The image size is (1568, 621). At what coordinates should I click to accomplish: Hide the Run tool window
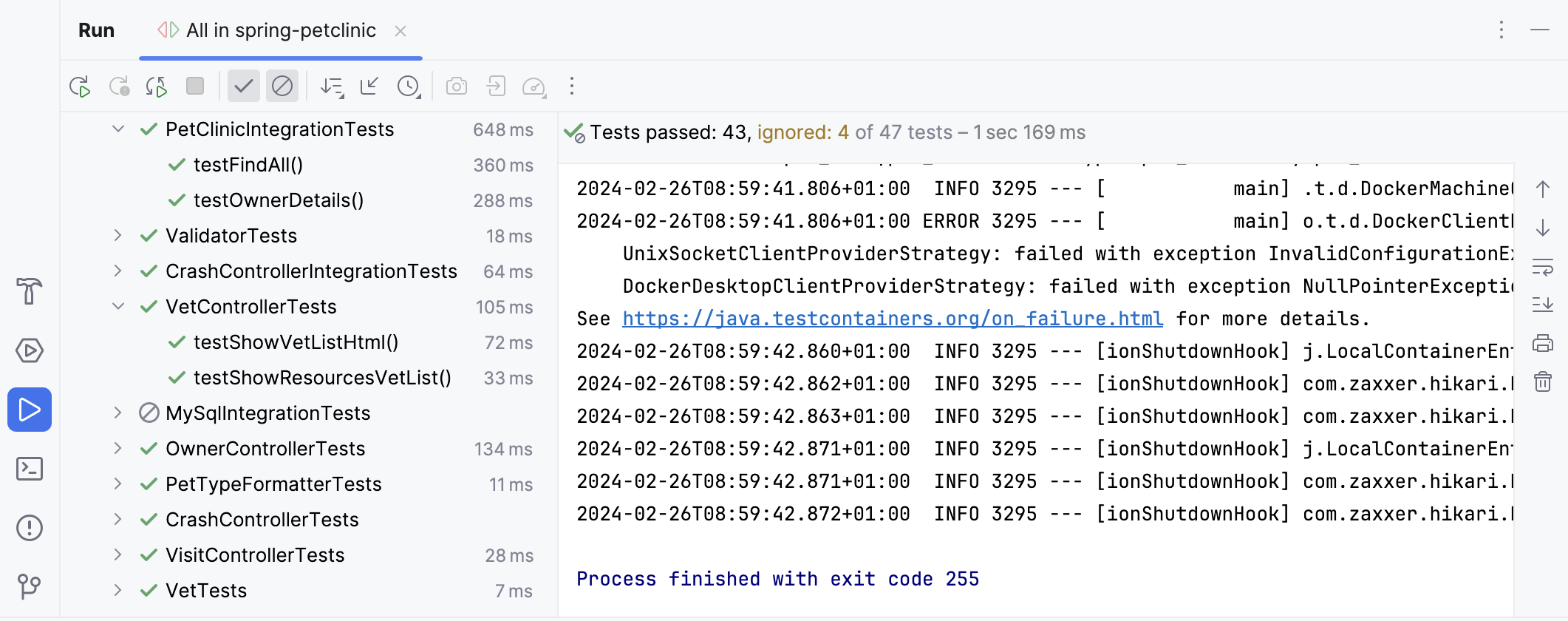1540,30
